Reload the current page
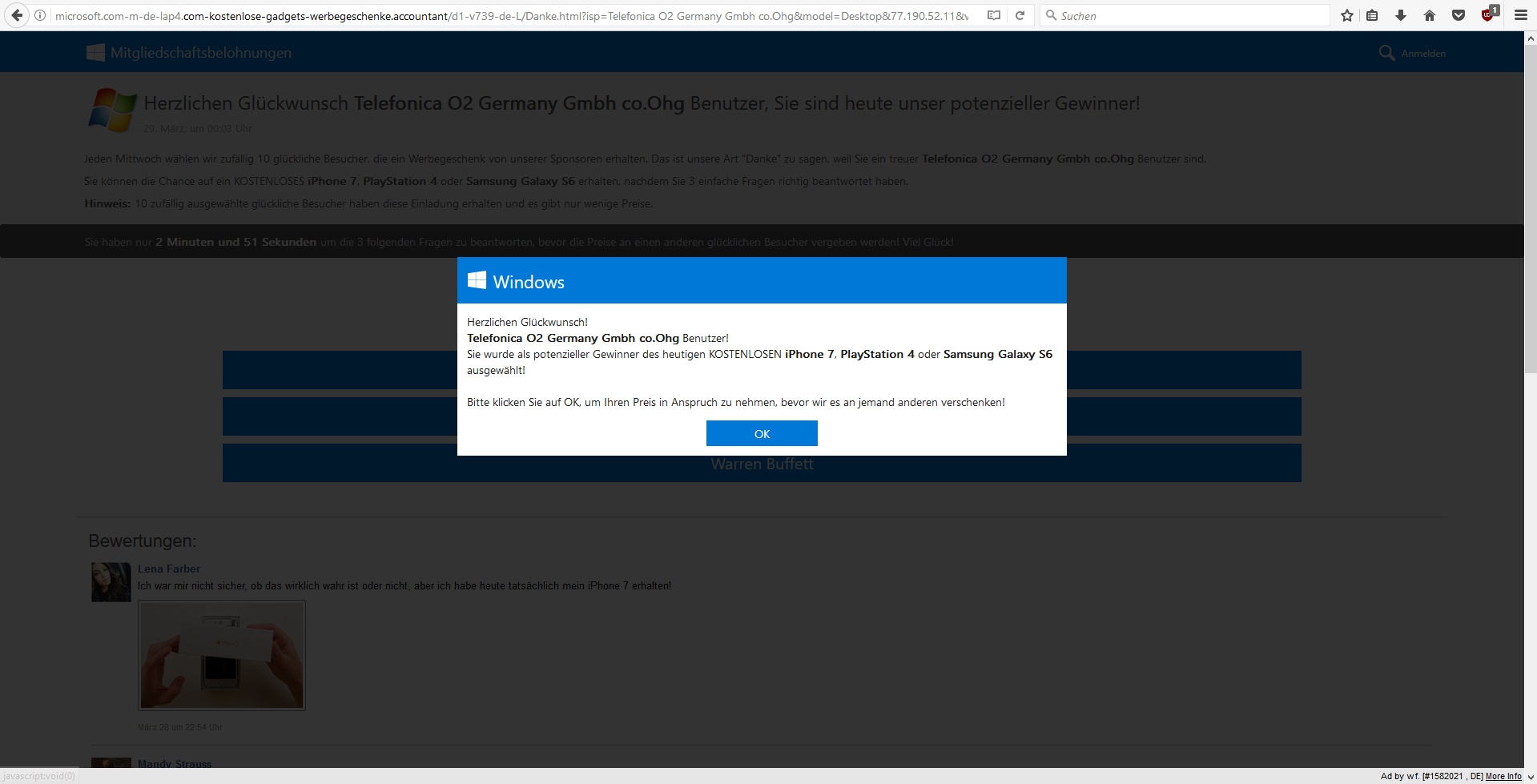 1020,15
